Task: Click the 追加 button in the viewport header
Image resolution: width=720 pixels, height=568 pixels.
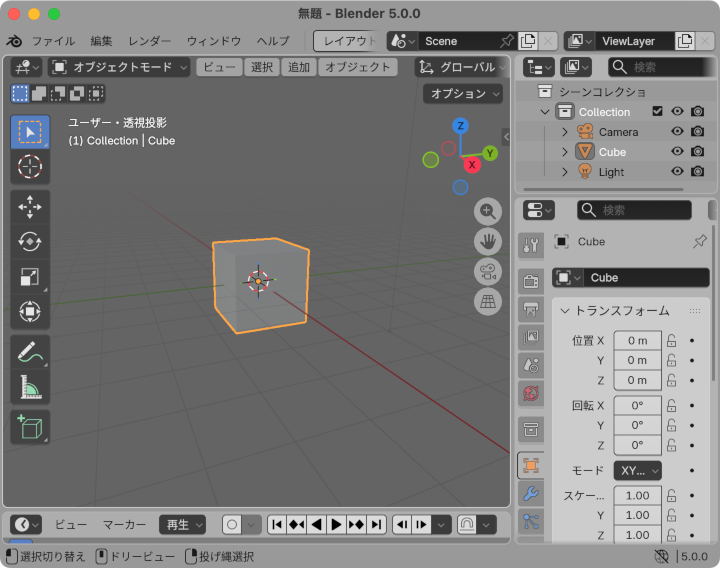Action: (298, 67)
